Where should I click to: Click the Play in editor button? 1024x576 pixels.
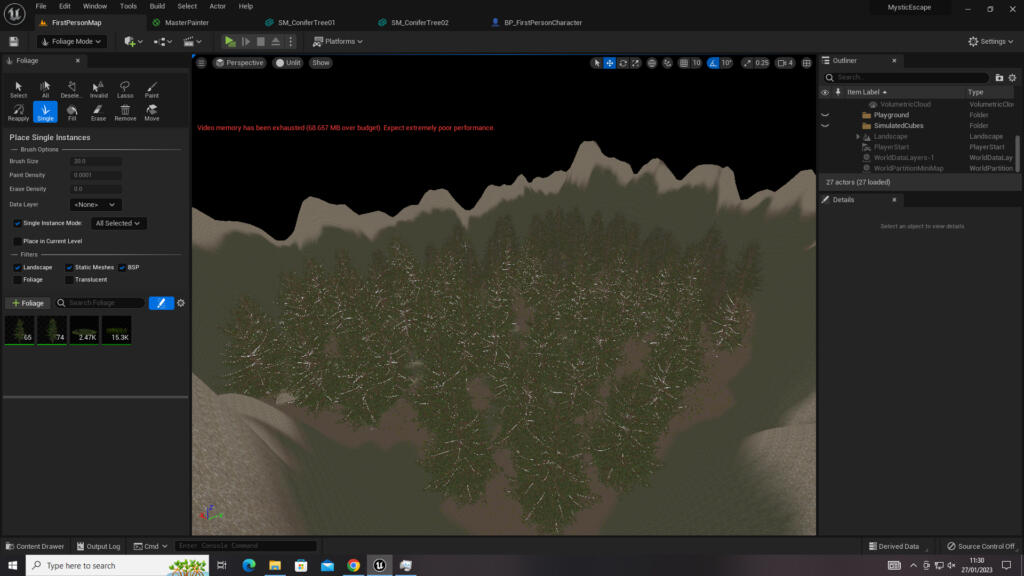coord(230,41)
